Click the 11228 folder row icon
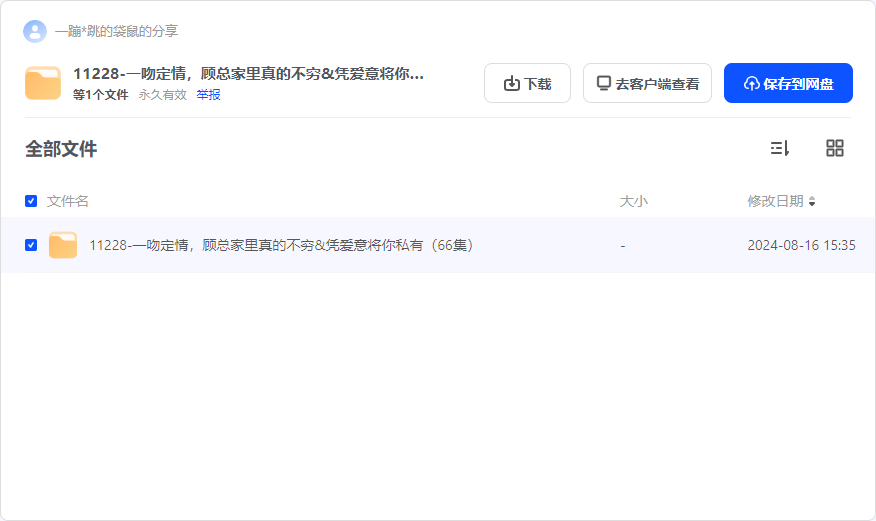 (x=63, y=245)
